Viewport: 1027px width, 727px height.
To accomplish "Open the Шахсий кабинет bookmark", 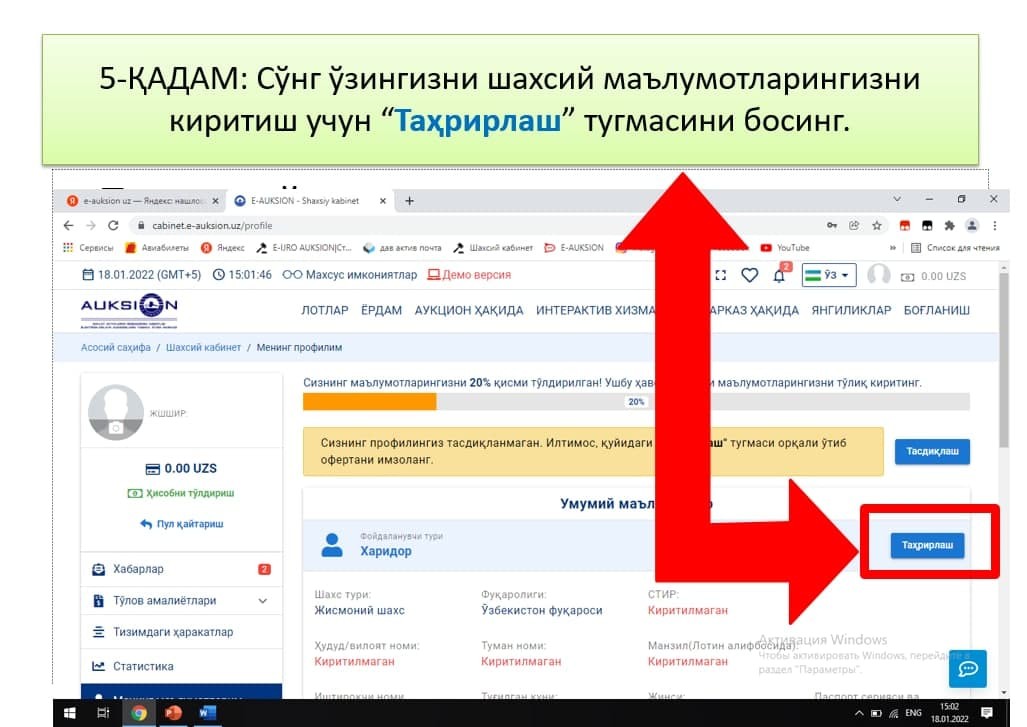I will click(x=493, y=248).
